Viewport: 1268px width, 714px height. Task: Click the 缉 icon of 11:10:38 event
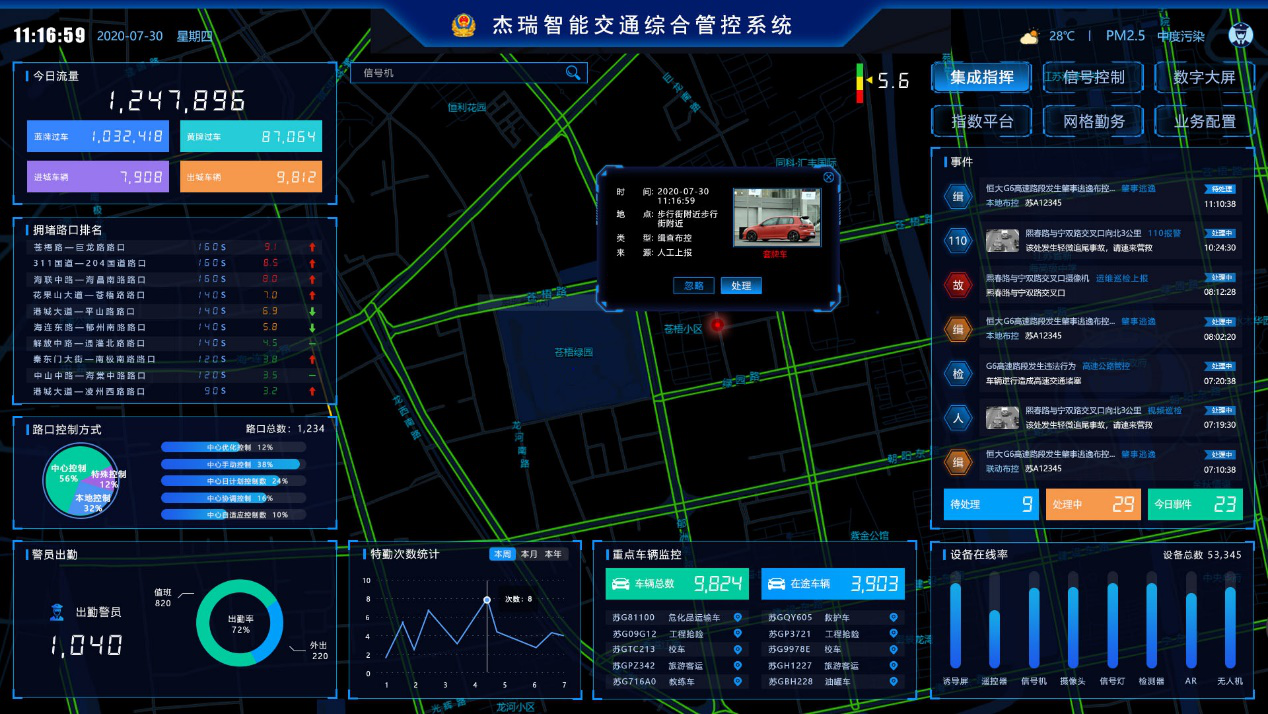point(958,196)
